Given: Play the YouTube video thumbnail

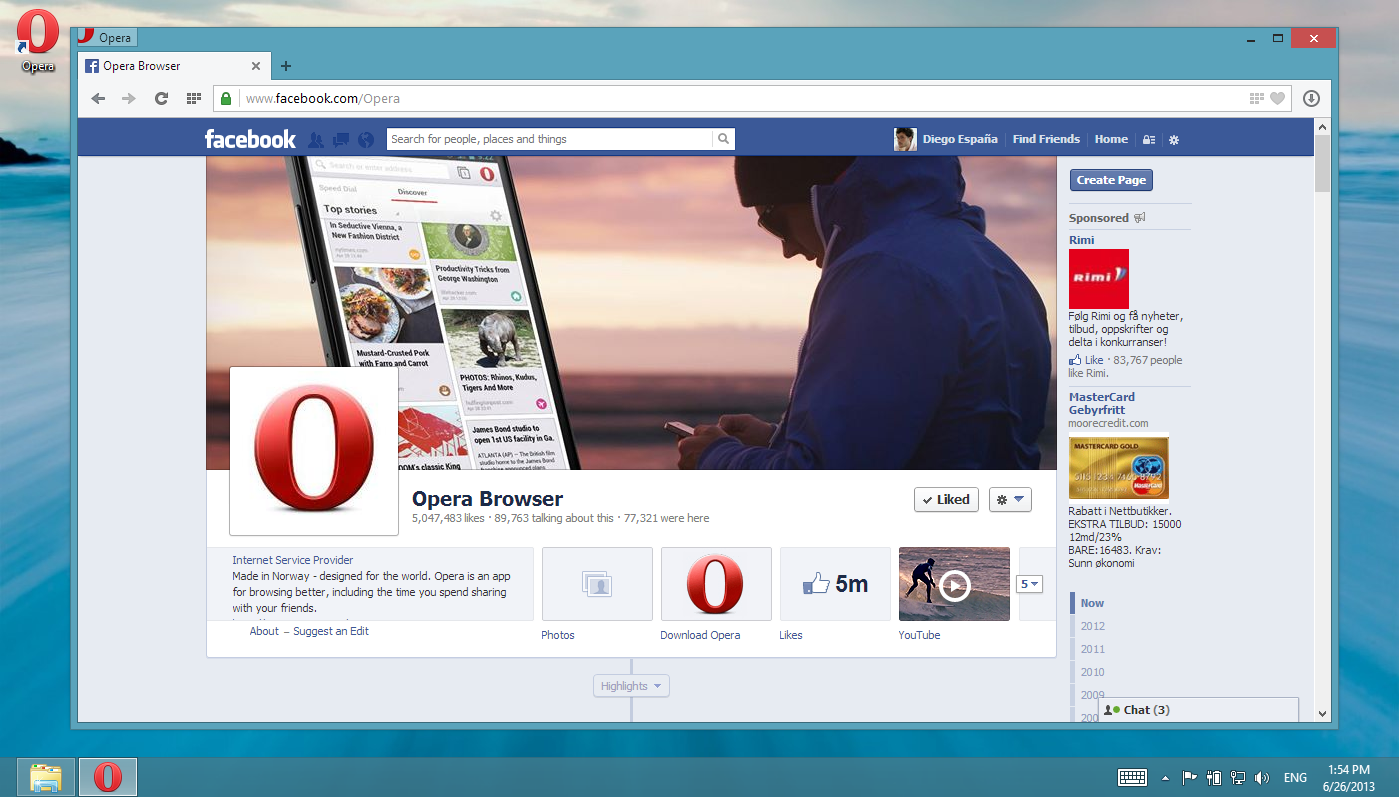Looking at the screenshot, I should [954, 584].
